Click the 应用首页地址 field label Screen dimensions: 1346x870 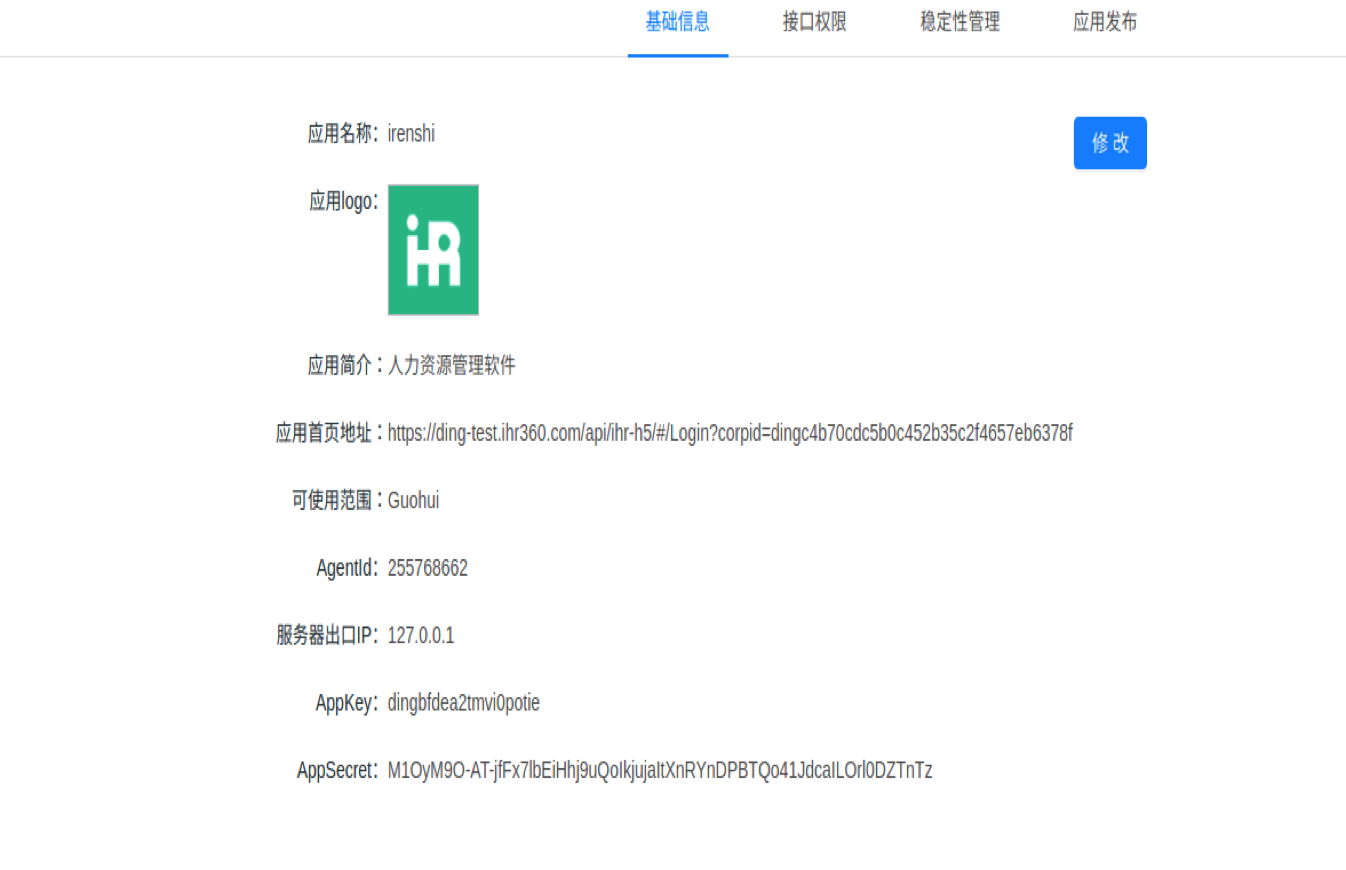tap(326, 433)
